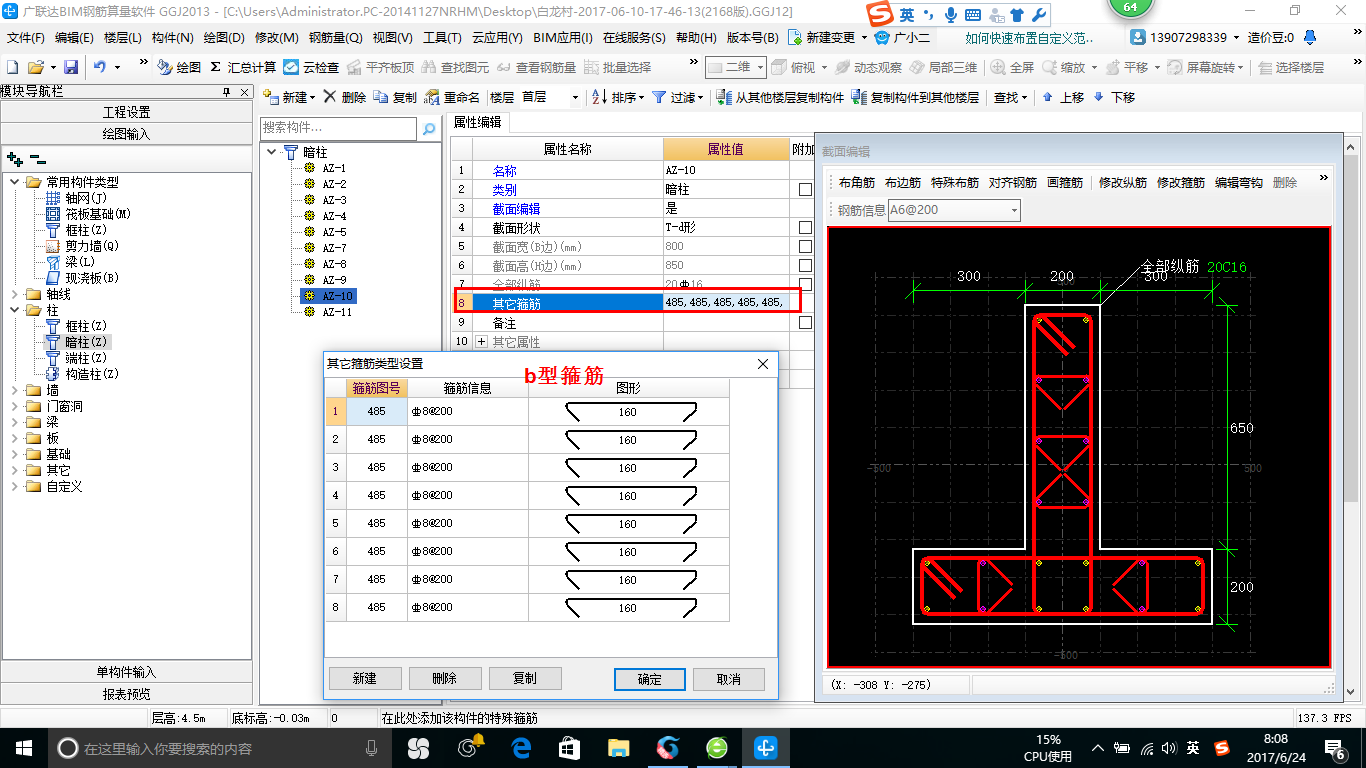Run 汇总计算 summary calculation
The width and height of the screenshot is (1366, 768).
click(243, 67)
